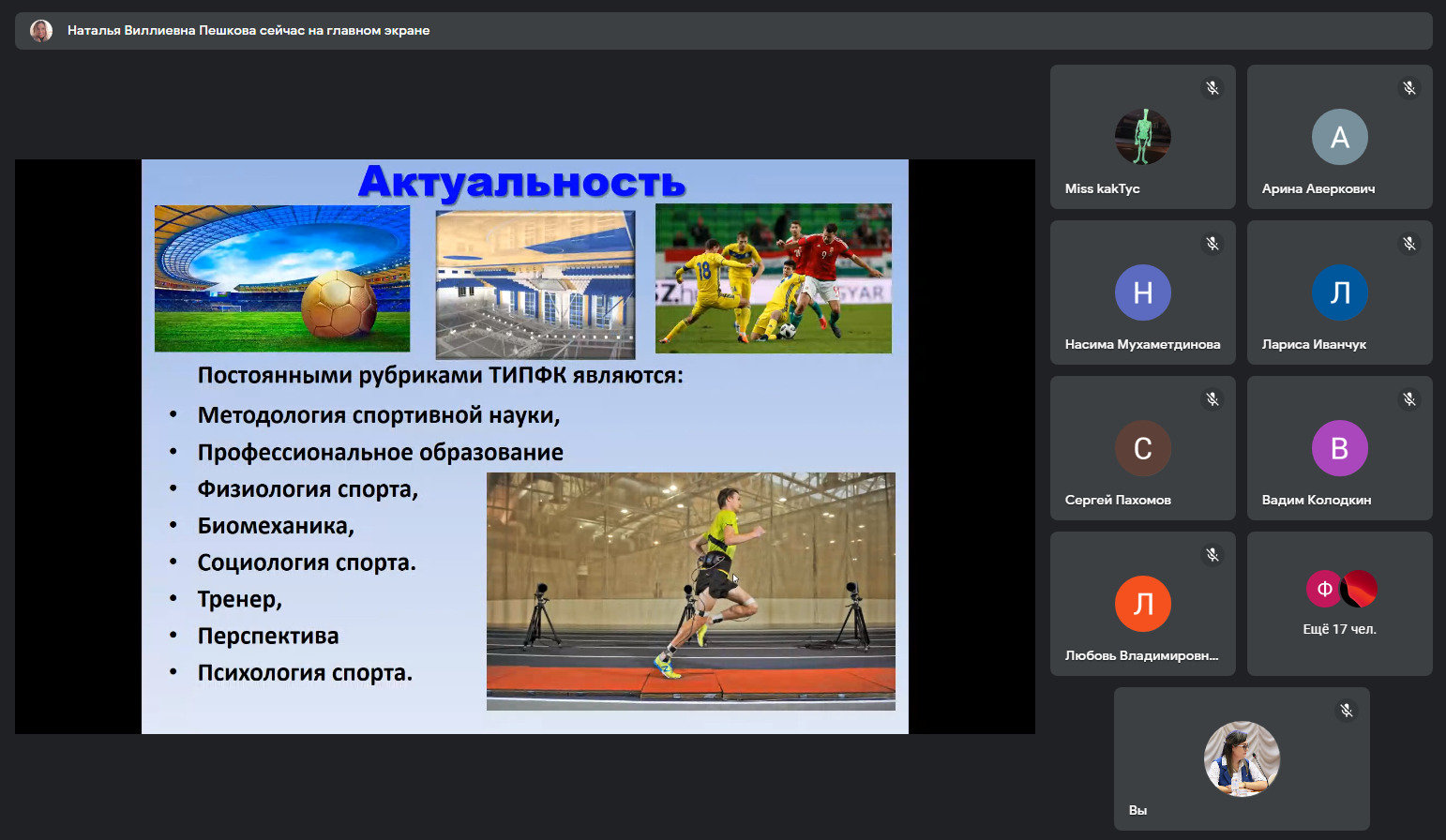The image size is (1446, 840).
Task: Click muted mic icon on Сергей Пахомов tile
Action: click(1213, 399)
